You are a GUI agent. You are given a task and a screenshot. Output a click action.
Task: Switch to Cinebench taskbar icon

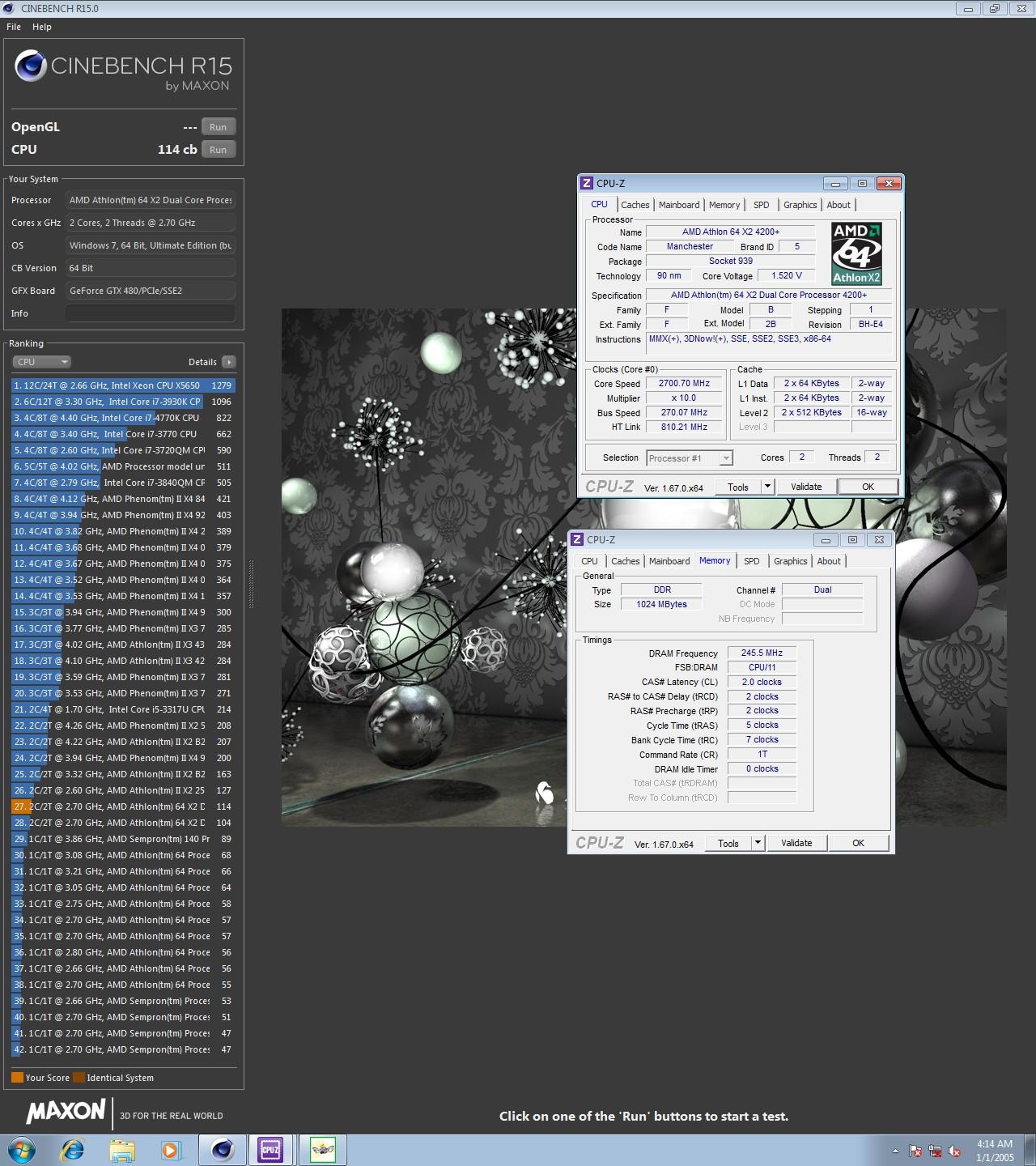point(222,1150)
